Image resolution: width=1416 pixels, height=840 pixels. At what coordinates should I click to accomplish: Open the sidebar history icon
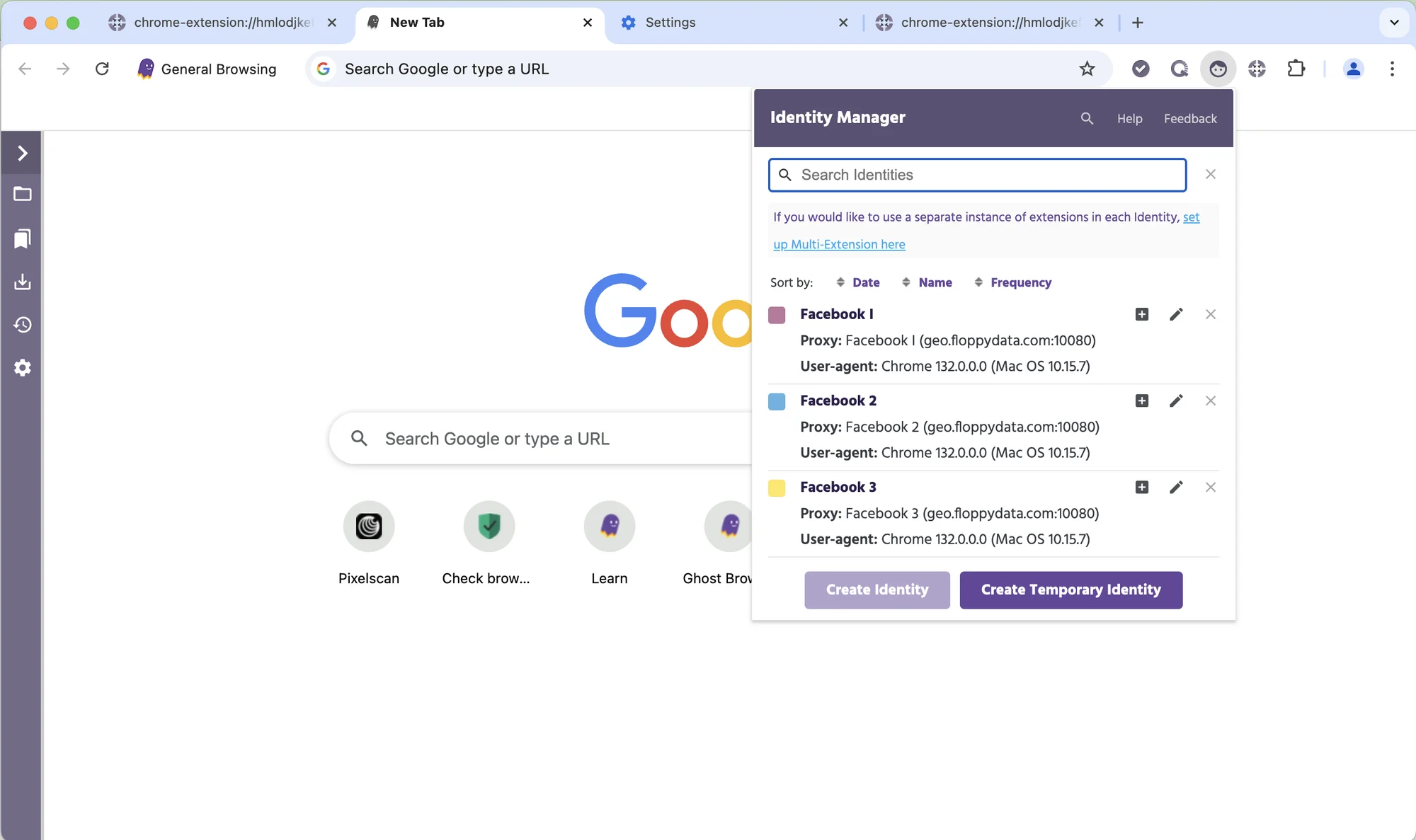pyautogui.click(x=22, y=325)
